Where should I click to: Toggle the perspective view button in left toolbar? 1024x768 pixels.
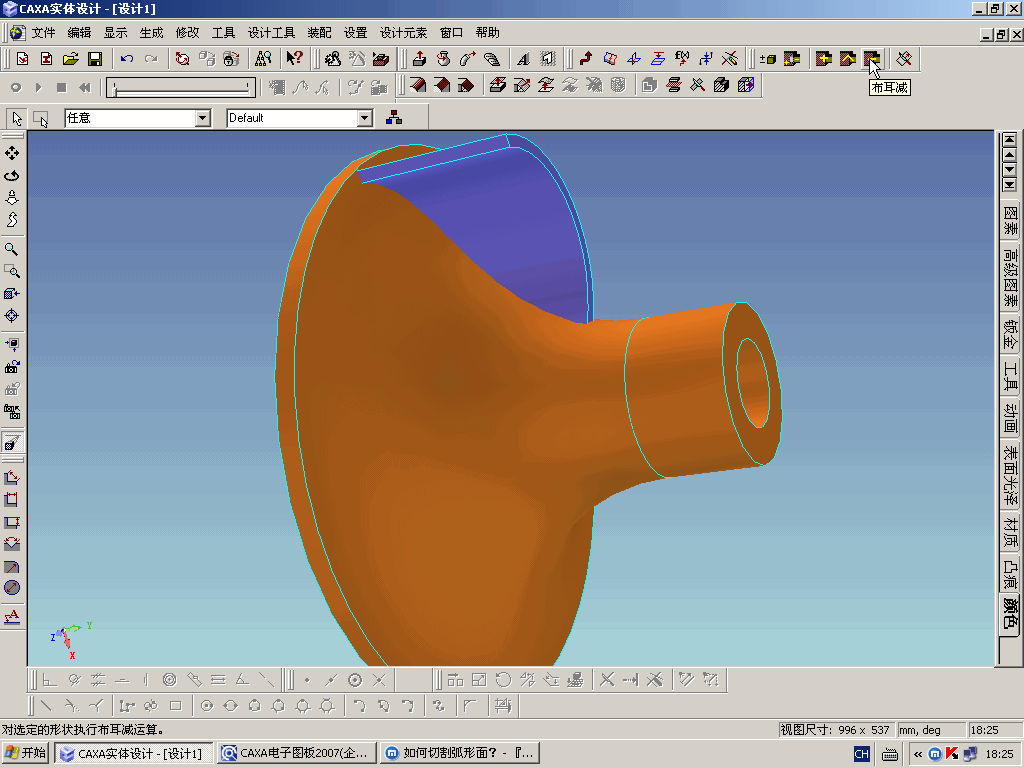[12, 443]
